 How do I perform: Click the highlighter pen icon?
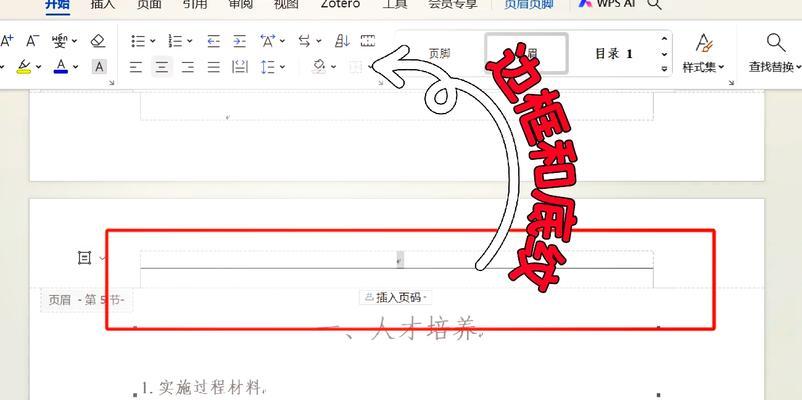24,64
